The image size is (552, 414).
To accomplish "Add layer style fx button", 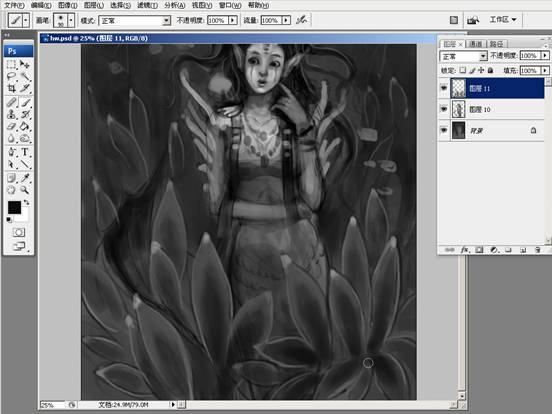I will pos(465,250).
